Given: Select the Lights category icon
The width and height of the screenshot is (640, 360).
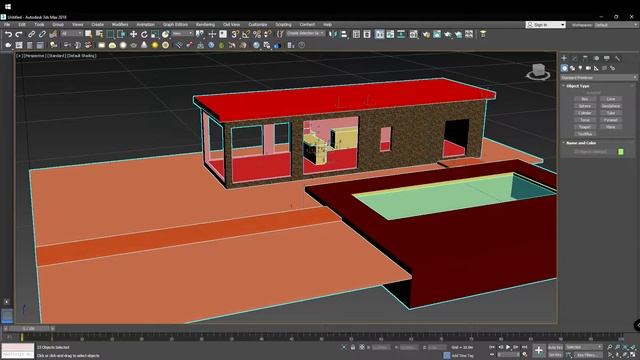Looking at the screenshot, I should pos(580,68).
